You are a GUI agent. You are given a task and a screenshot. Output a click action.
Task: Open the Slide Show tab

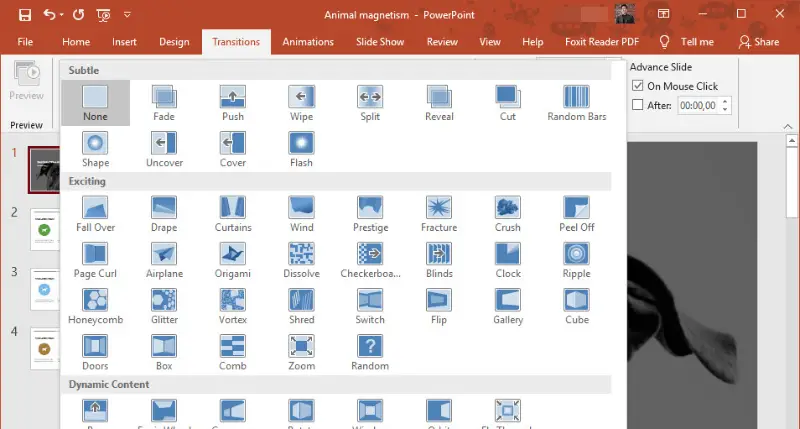point(380,42)
